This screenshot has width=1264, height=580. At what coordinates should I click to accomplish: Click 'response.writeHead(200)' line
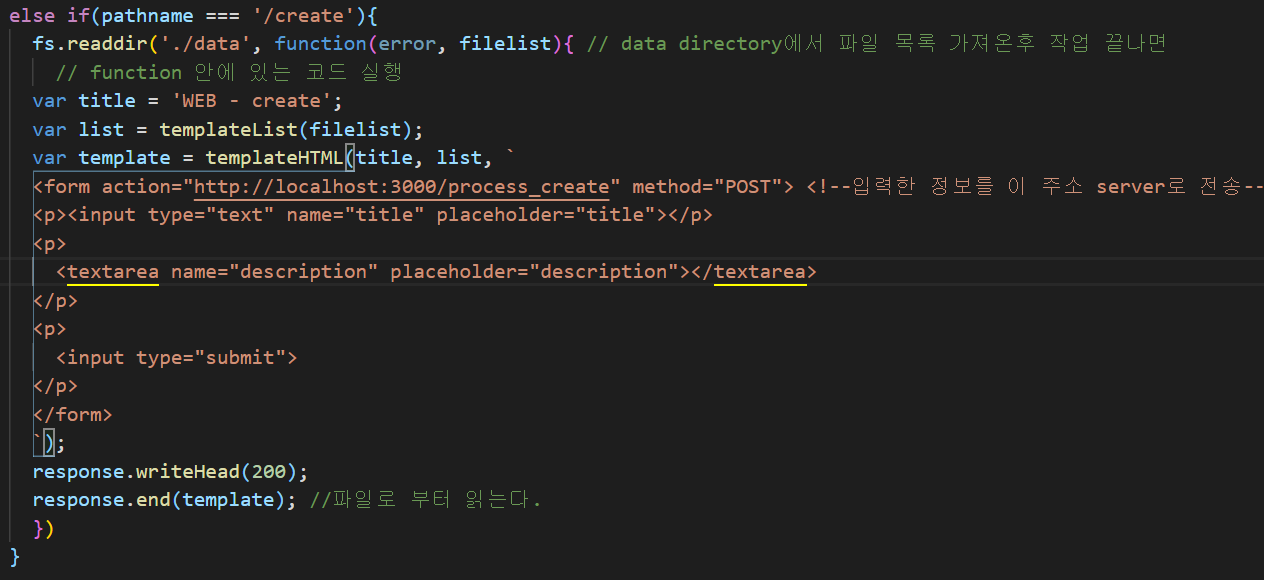(171, 471)
